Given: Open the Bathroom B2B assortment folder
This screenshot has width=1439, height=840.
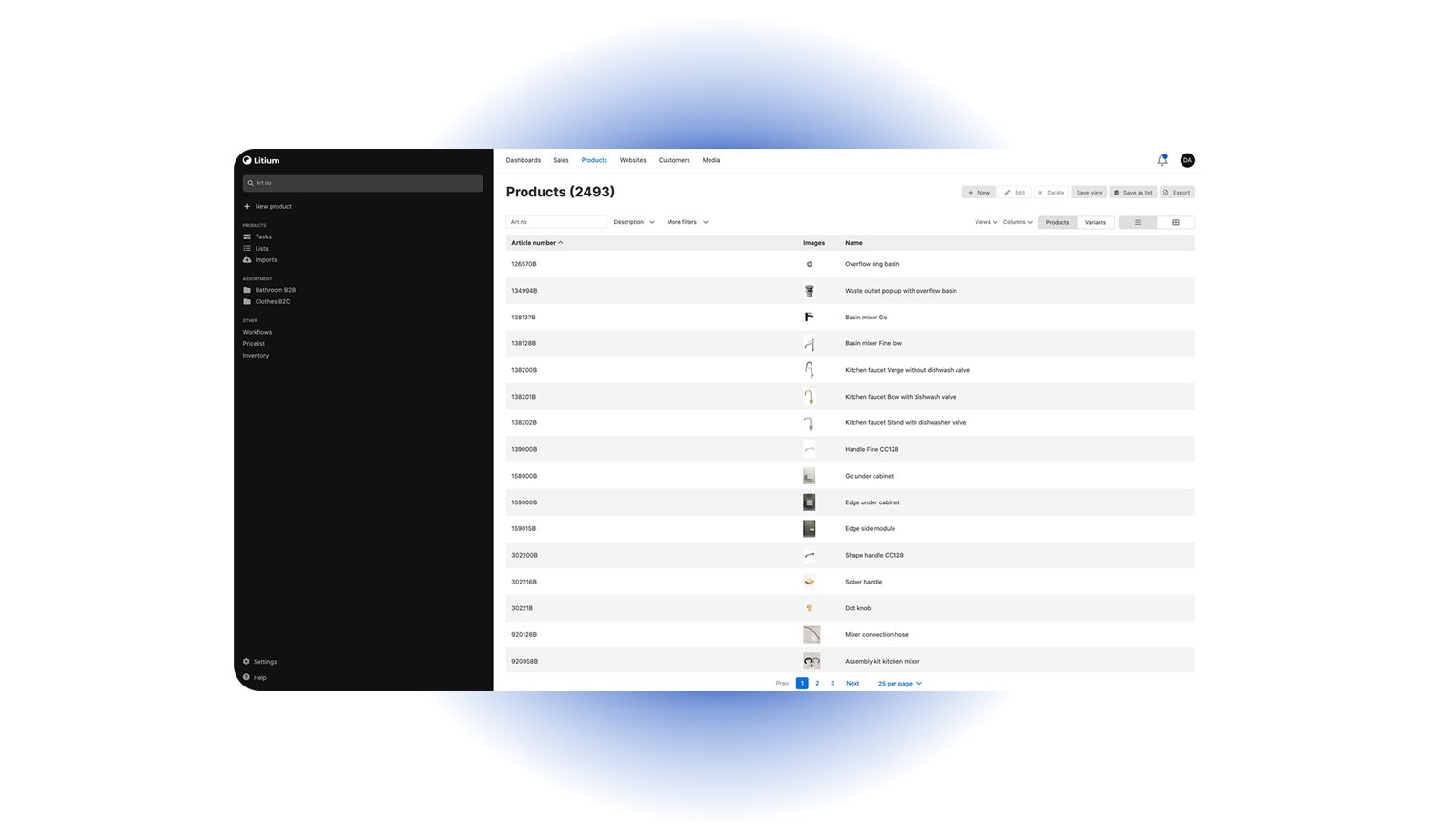Looking at the screenshot, I should click(x=275, y=290).
